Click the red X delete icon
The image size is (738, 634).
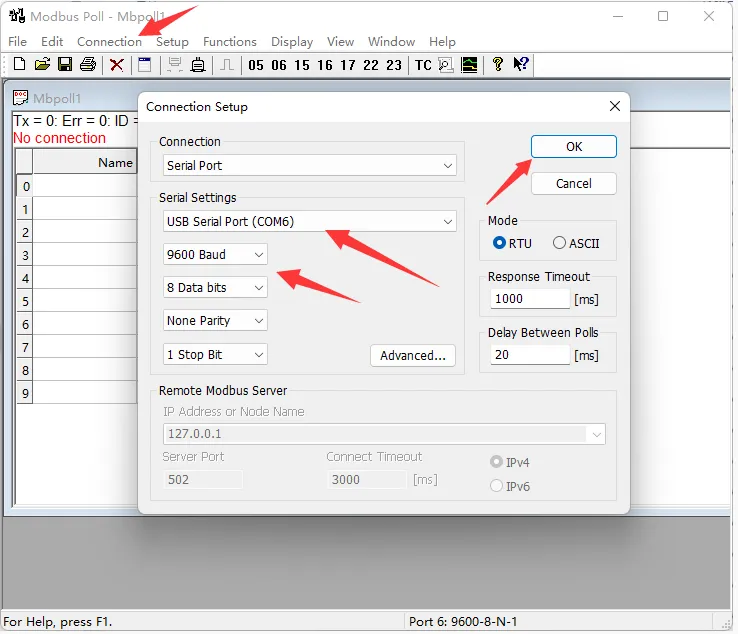point(117,65)
